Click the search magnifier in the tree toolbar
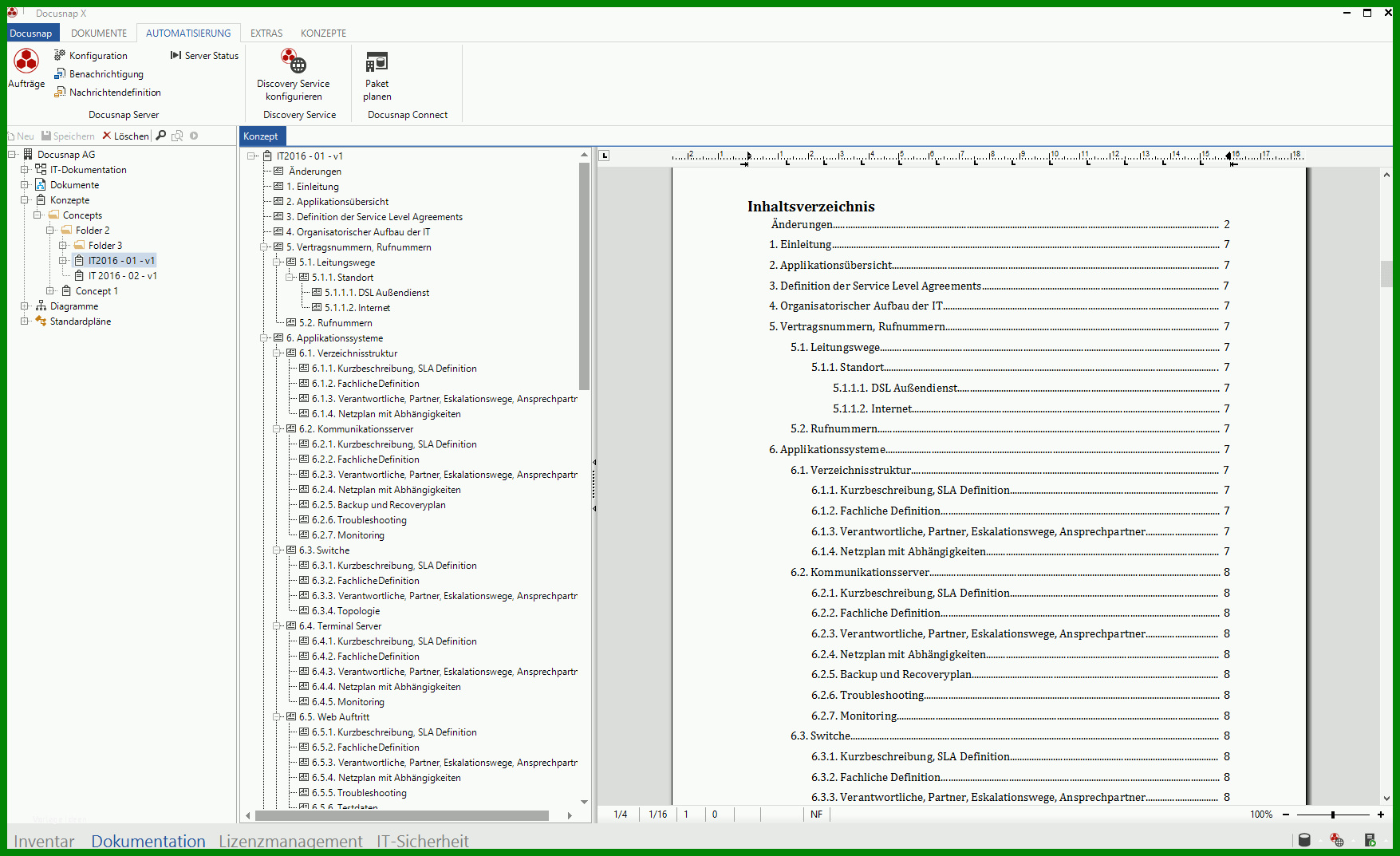Viewport: 1400px width, 856px height. 161,136
